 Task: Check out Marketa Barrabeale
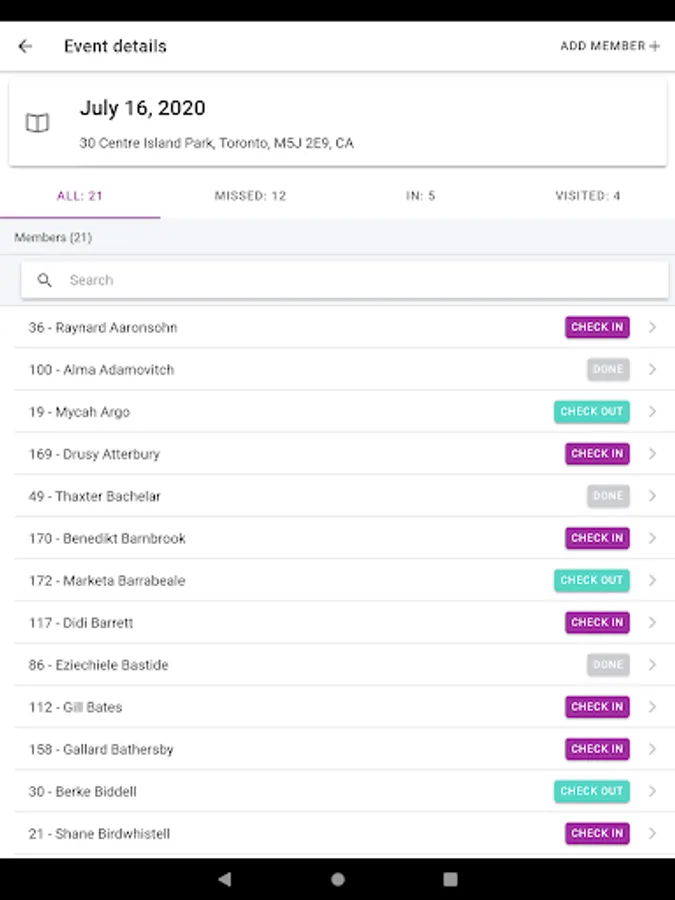click(591, 580)
